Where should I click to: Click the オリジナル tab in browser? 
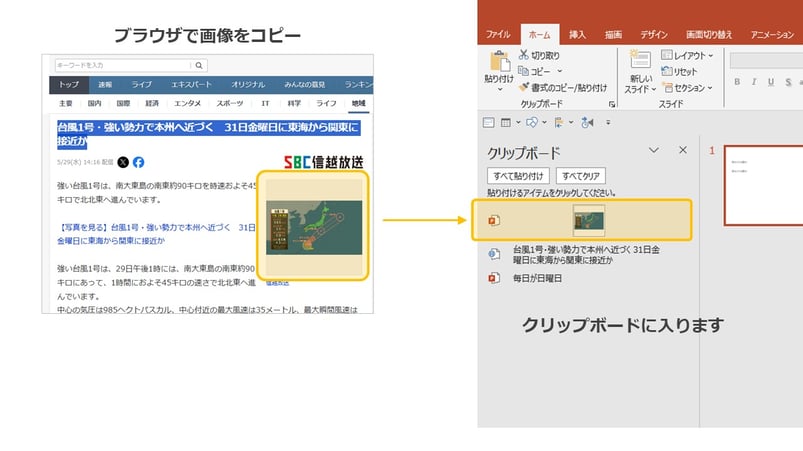click(x=248, y=84)
